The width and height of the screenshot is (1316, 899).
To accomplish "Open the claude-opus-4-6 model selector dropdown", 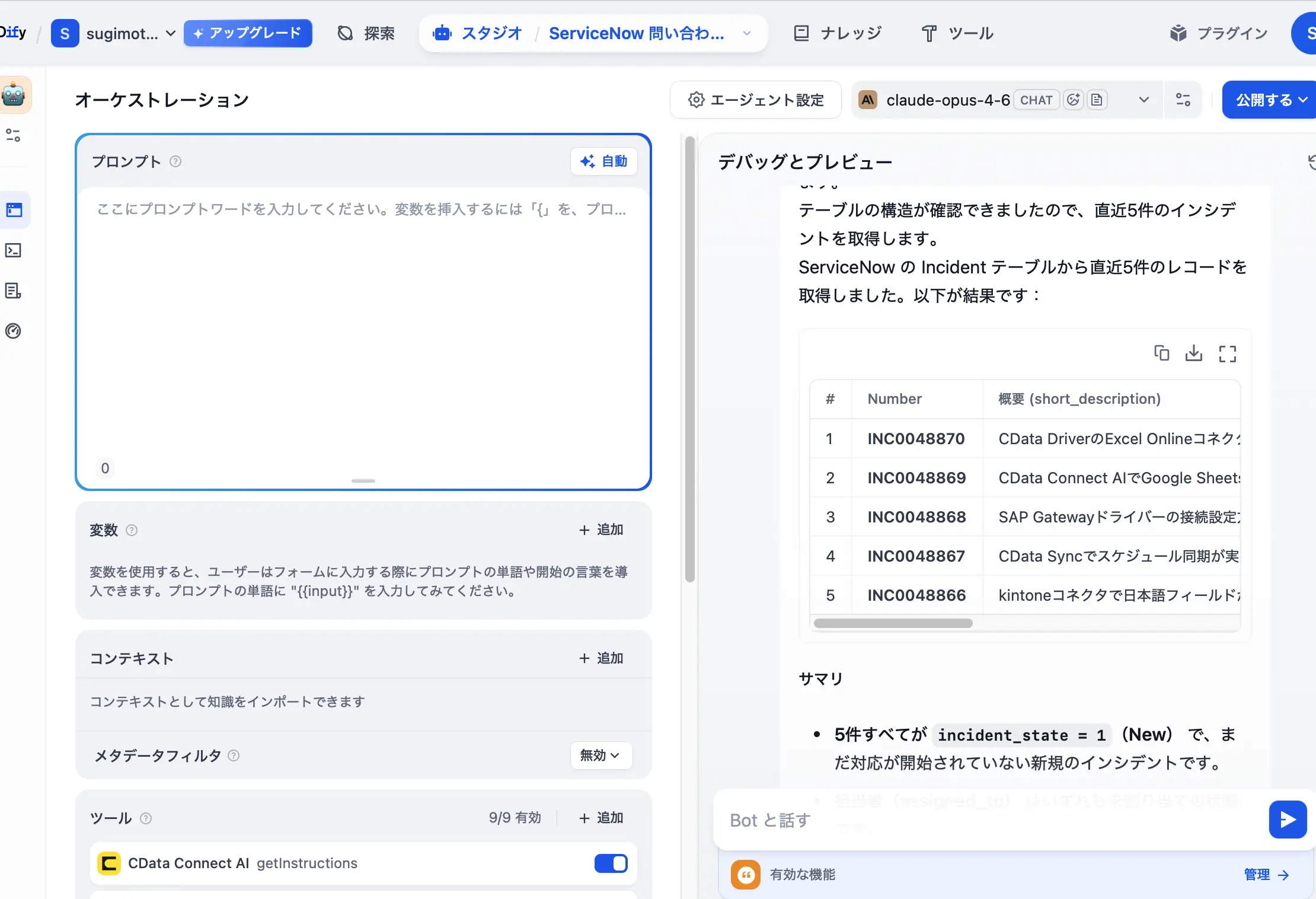I will point(1143,100).
